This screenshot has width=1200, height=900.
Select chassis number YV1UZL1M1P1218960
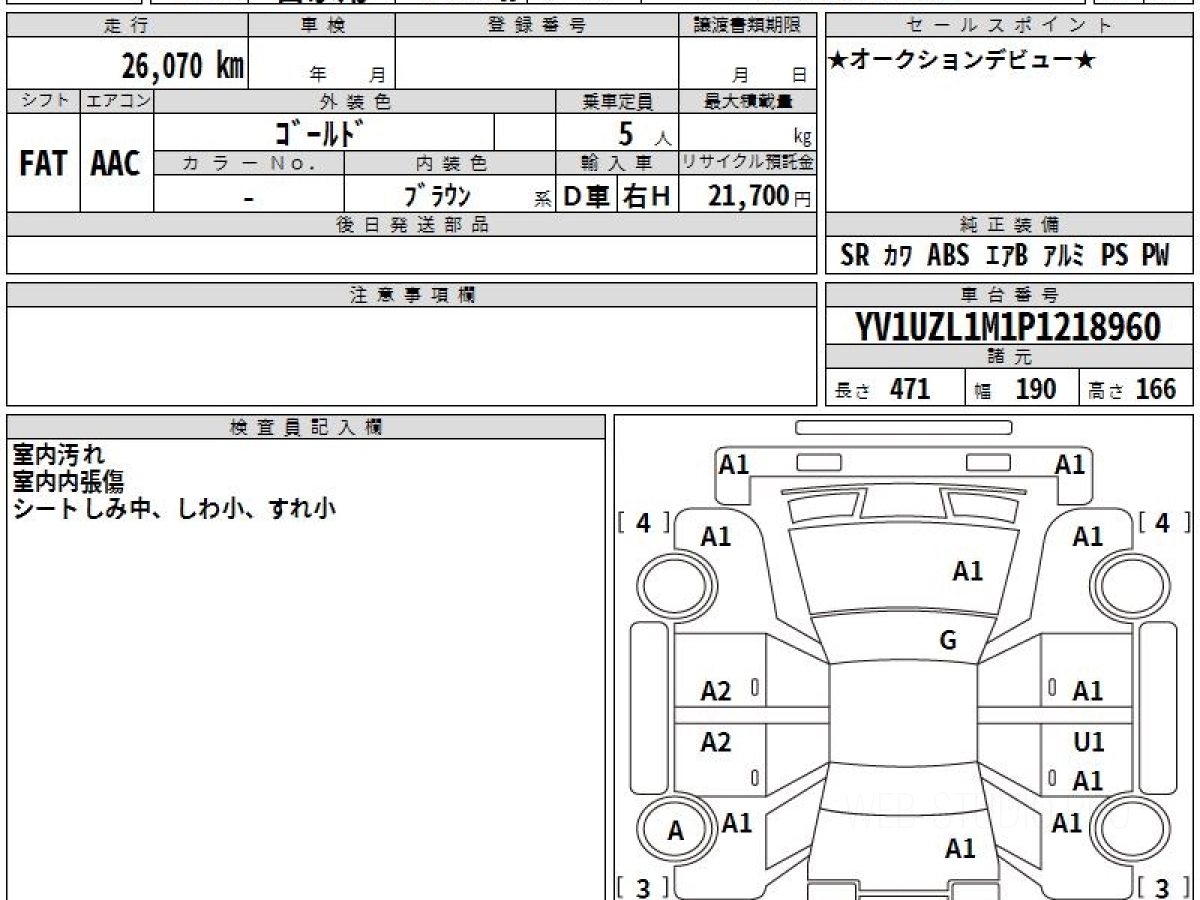[x=1007, y=328]
